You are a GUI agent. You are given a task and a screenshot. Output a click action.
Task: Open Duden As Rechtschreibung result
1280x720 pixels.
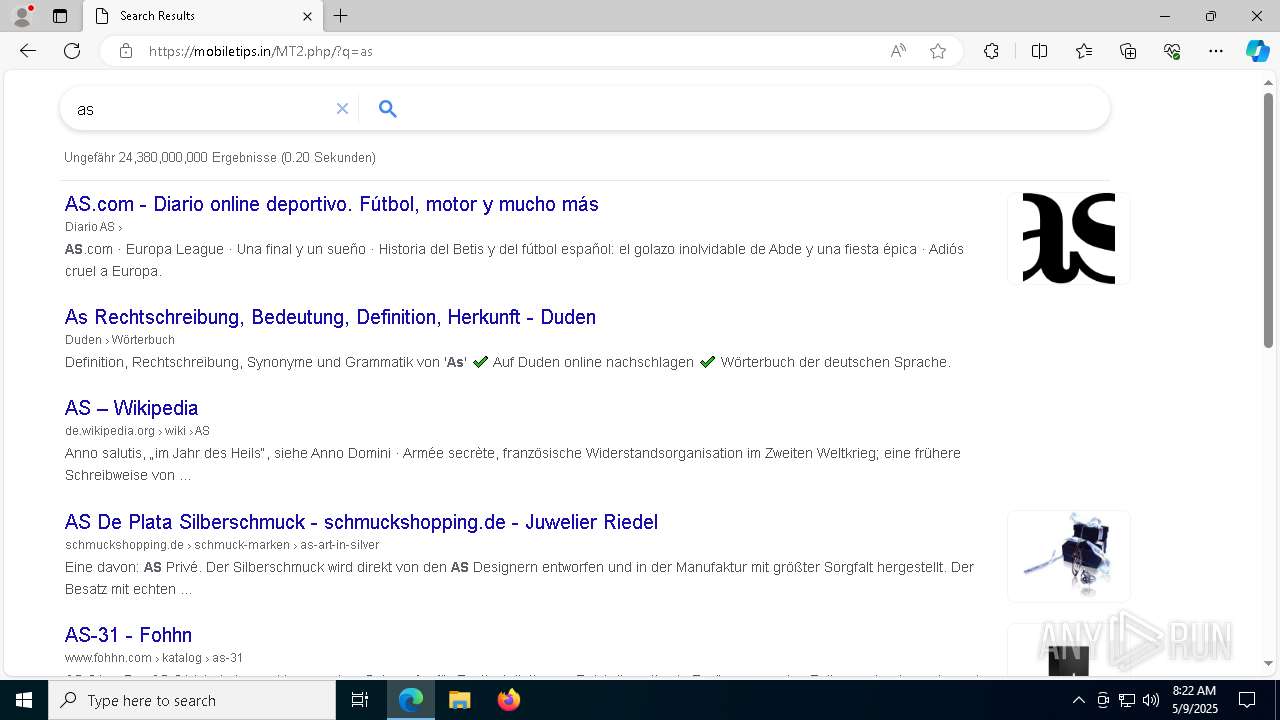coord(330,317)
